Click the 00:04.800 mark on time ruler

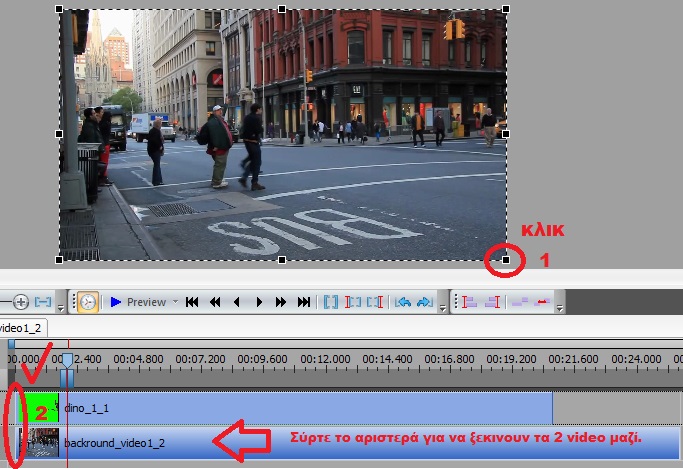click(x=139, y=359)
